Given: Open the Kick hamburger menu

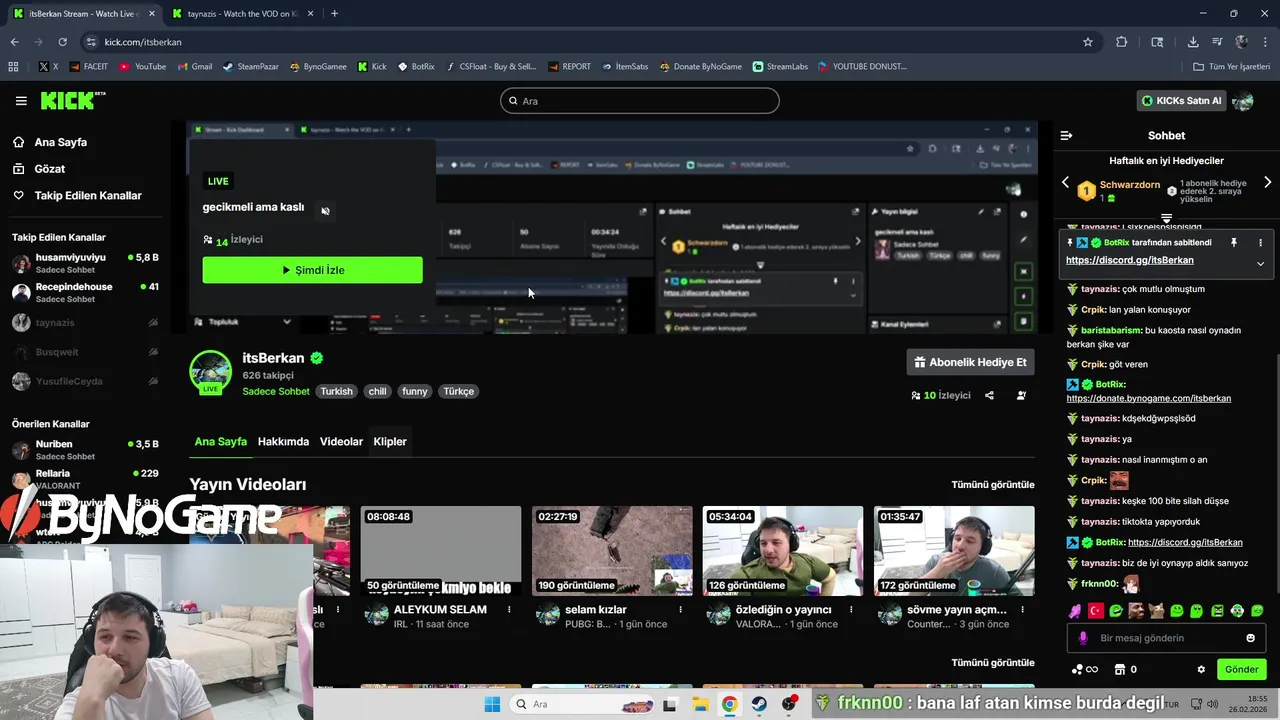Looking at the screenshot, I should (x=21, y=101).
